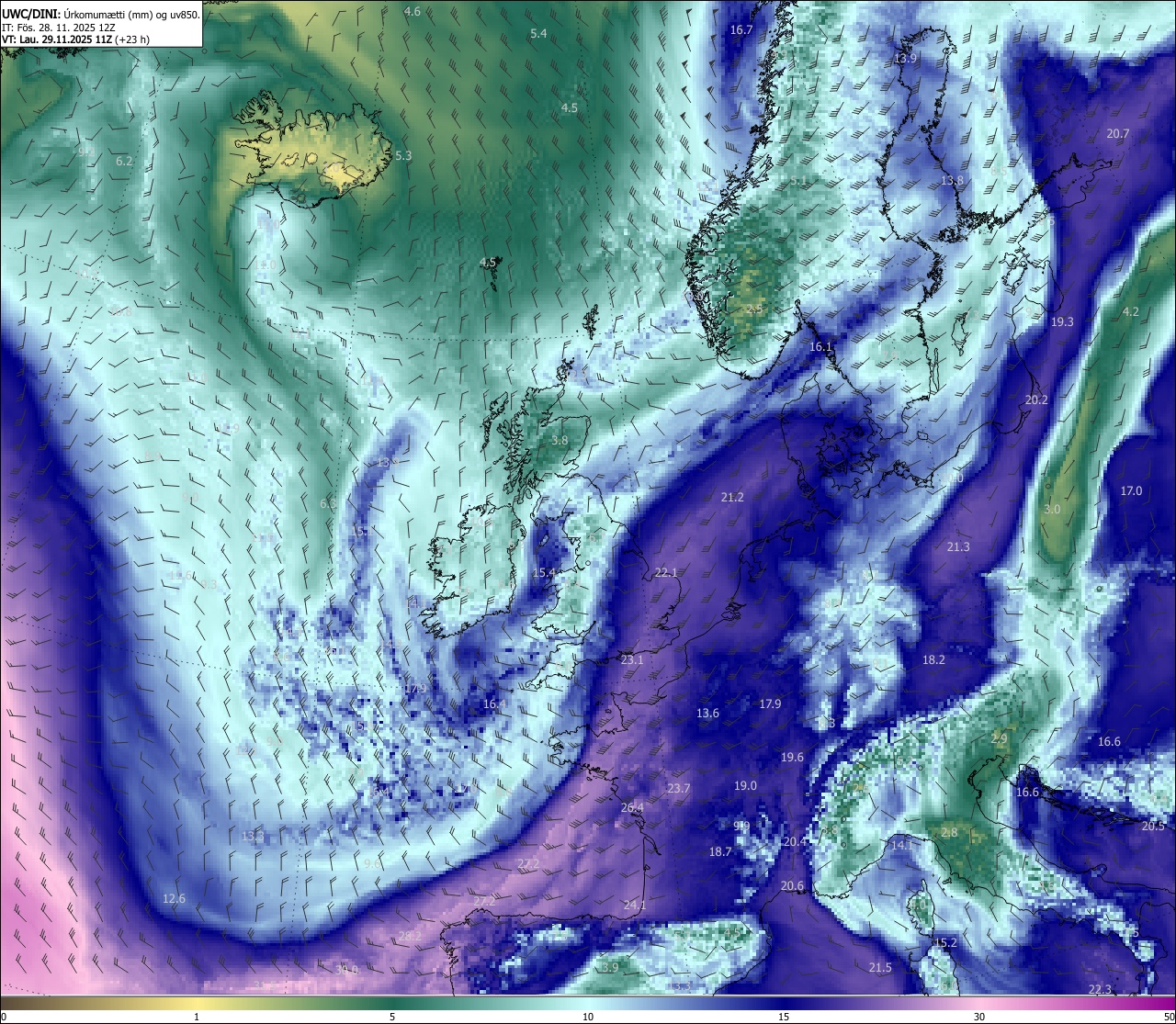Screen dimensions: 1176x1024
Task: Select the 22.3 value label
Action: [1100, 988]
